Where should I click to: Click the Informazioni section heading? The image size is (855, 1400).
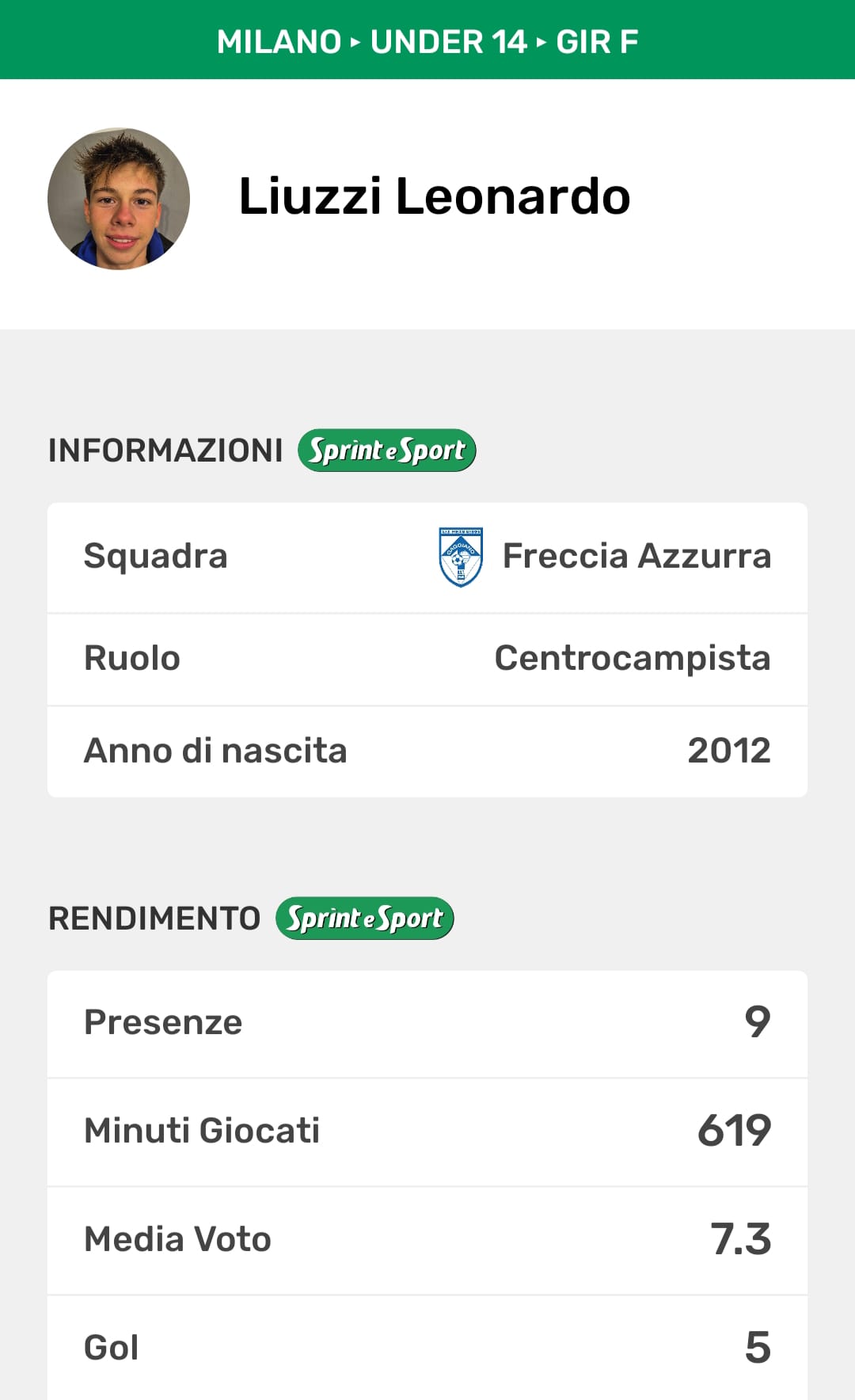tap(165, 451)
